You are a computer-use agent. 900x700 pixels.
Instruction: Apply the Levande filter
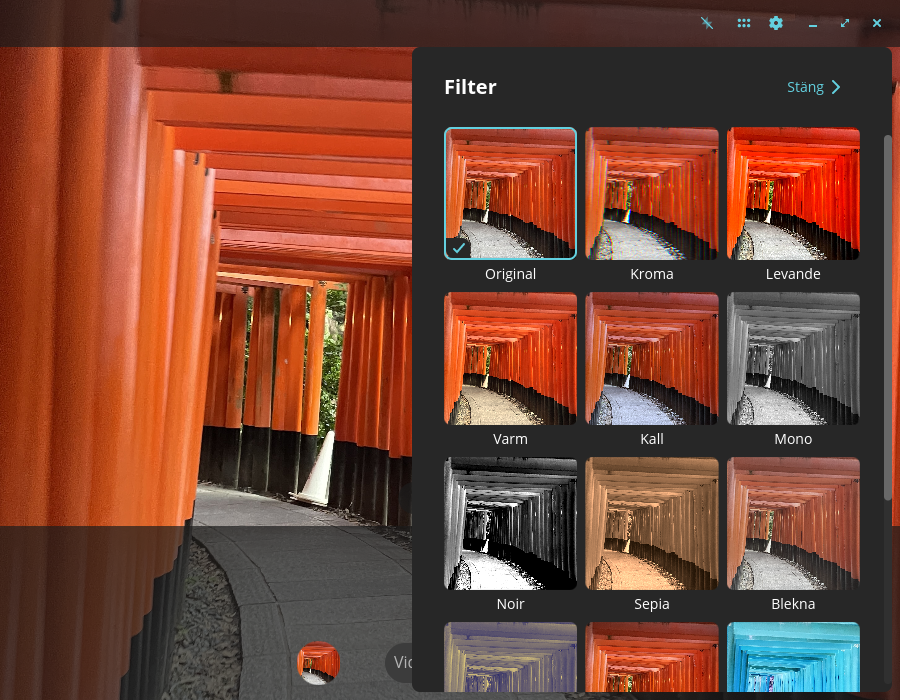tap(793, 193)
